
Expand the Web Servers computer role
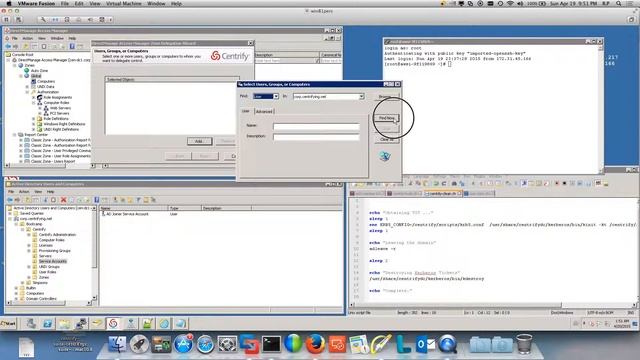pos(40,108)
